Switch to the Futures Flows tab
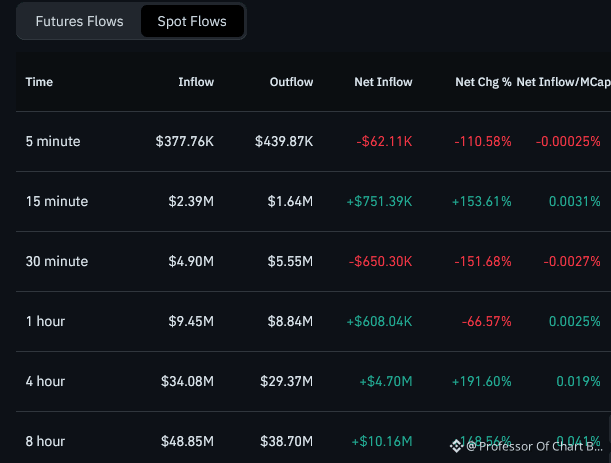 click(x=79, y=21)
